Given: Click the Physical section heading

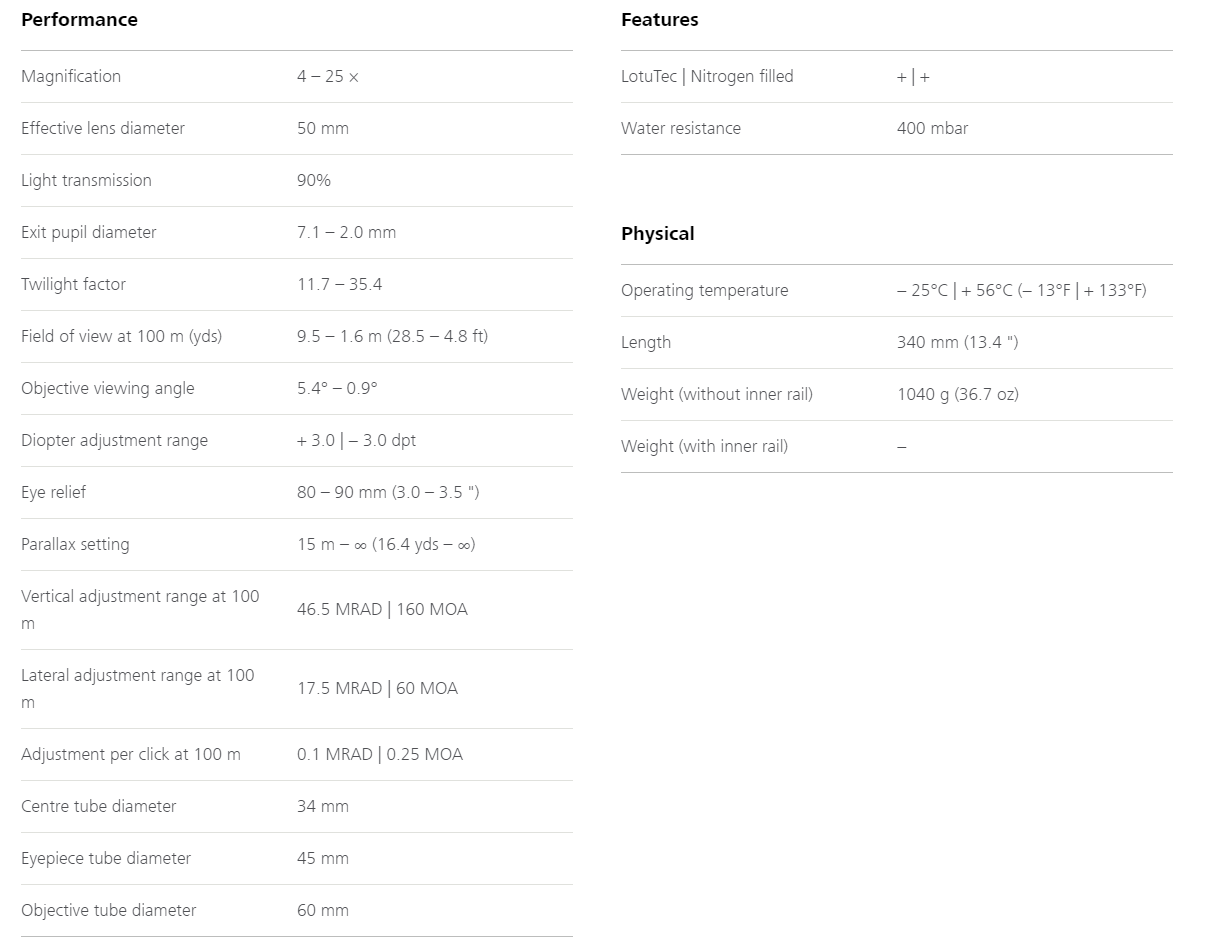Looking at the screenshot, I should [657, 234].
